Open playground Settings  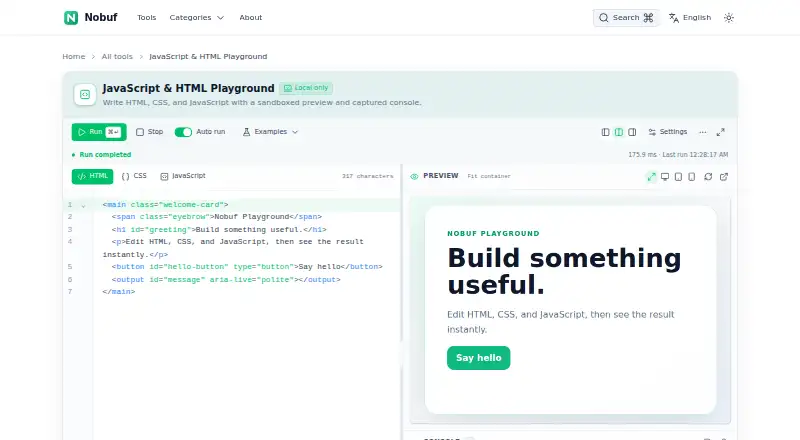pyautogui.click(x=667, y=132)
